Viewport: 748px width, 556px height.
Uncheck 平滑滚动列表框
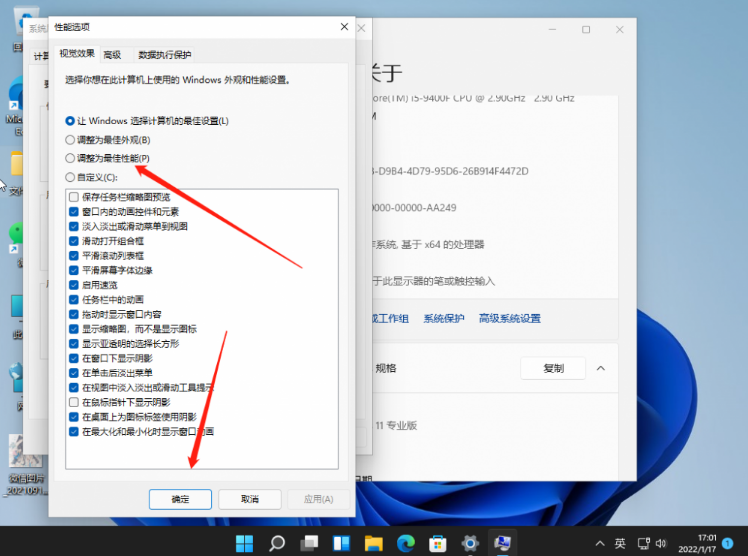pos(74,256)
